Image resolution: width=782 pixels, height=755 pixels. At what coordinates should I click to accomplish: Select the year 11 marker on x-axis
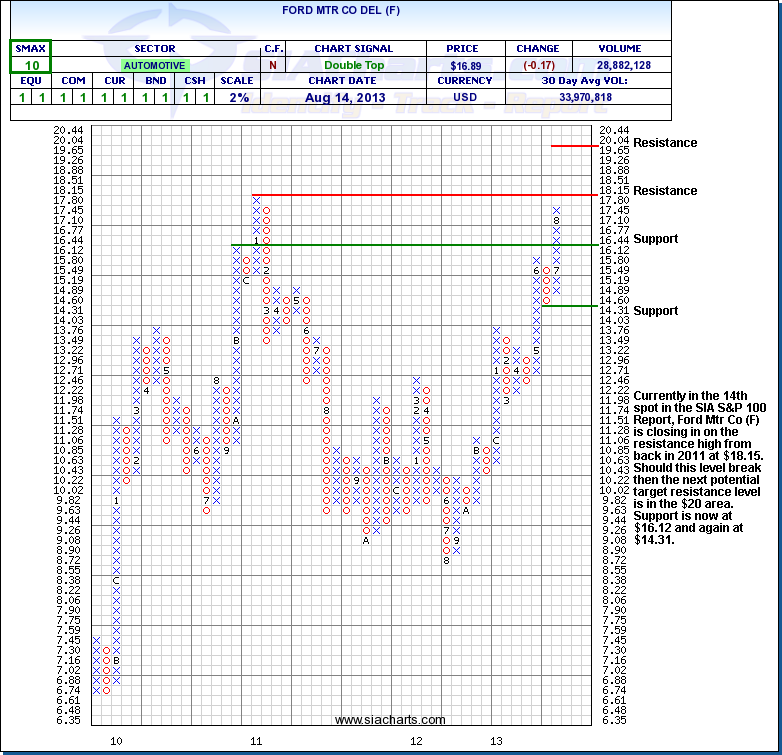pos(256,741)
